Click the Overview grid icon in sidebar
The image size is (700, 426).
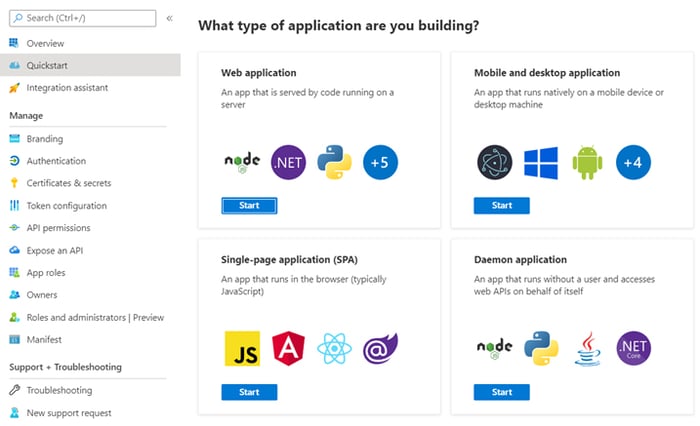click(14, 43)
